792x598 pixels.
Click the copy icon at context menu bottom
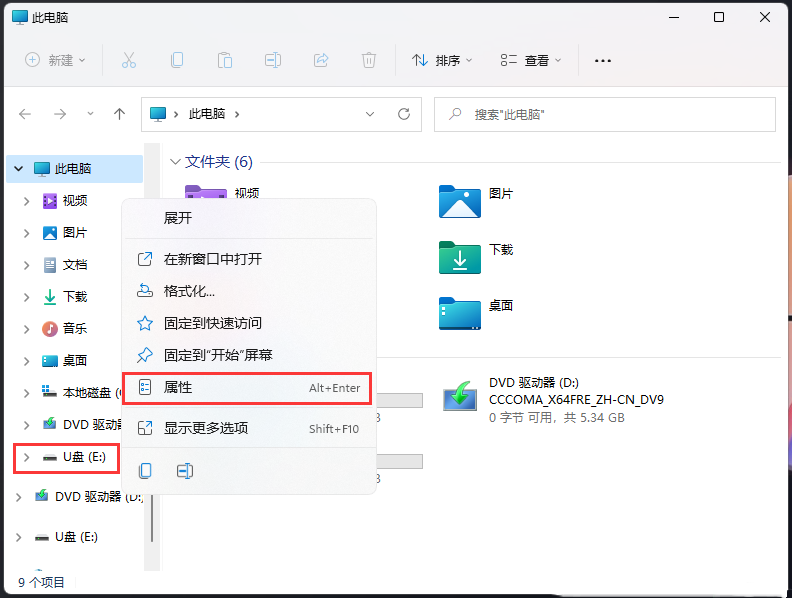point(145,471)
